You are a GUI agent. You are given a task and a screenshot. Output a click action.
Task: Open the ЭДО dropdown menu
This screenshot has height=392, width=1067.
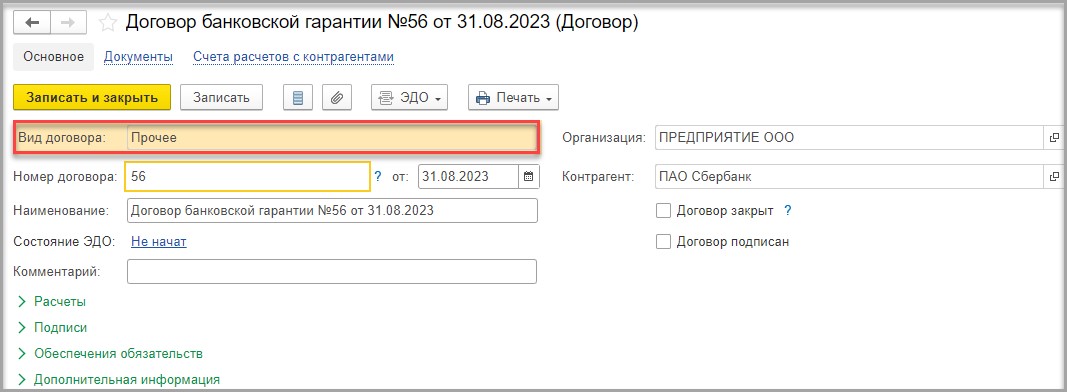coord(410,98)
